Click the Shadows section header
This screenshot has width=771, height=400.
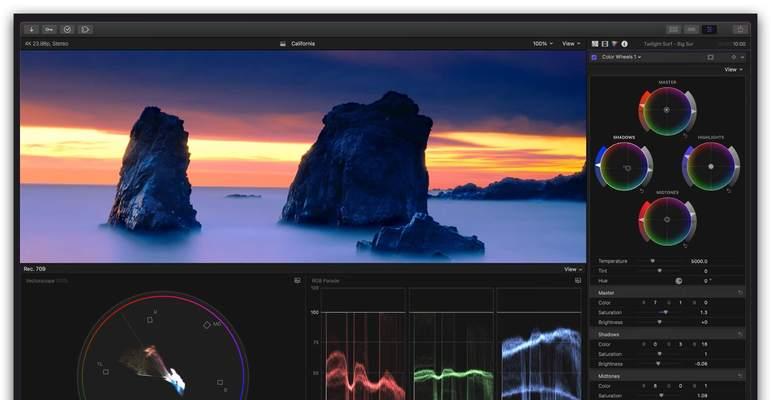(667, 335)
